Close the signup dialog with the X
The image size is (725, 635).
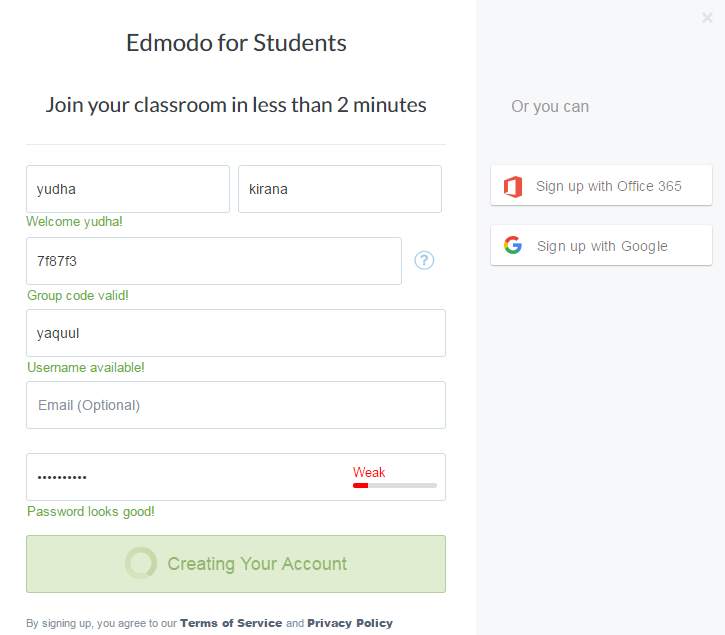pos(707,17)
